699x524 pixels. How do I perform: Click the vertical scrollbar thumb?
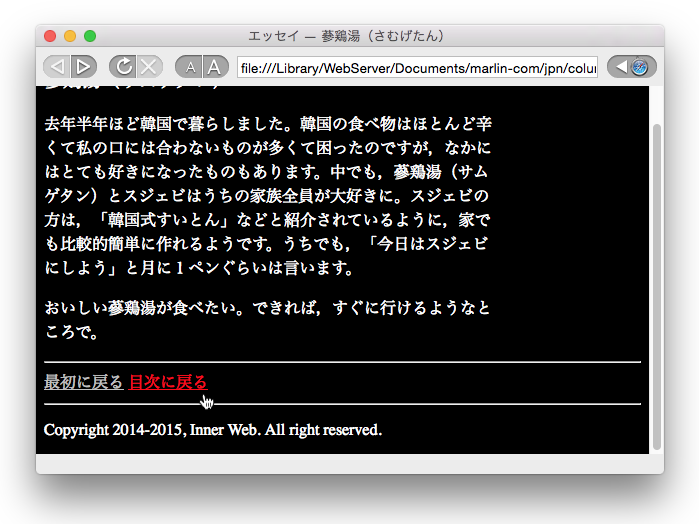[x=657, y=280]
